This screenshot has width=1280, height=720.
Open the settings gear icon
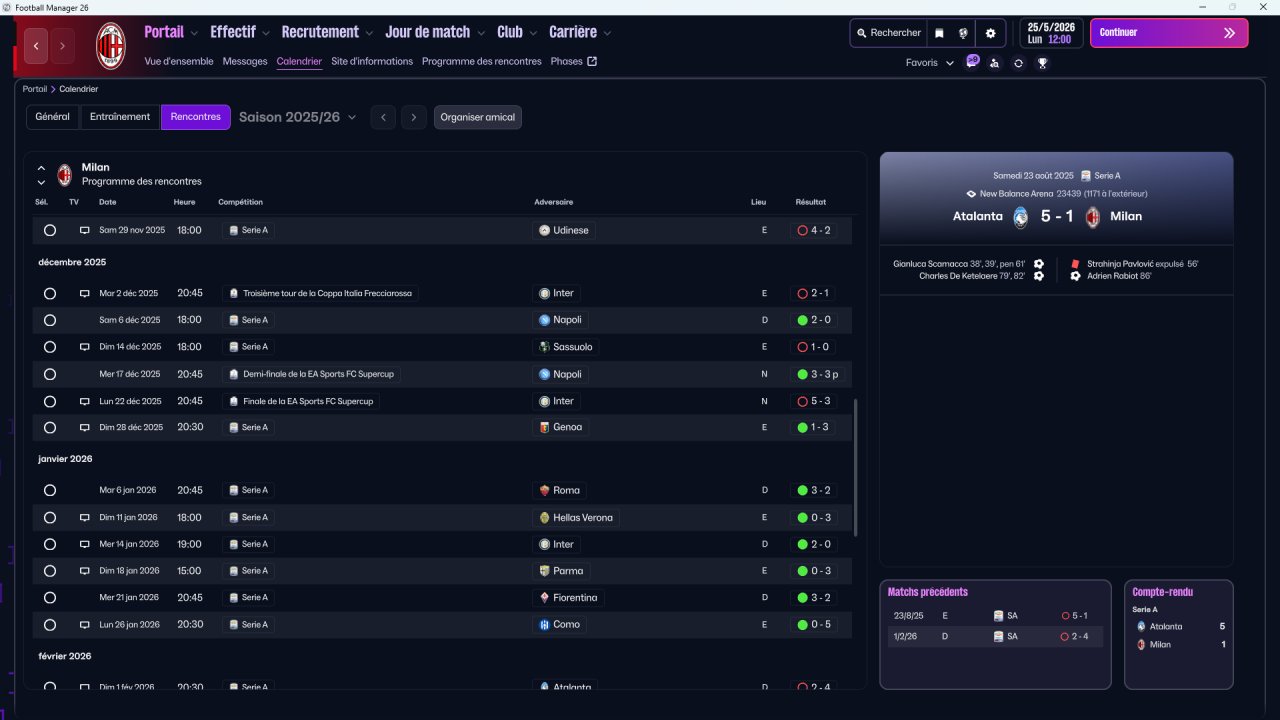tap(991, 33)
